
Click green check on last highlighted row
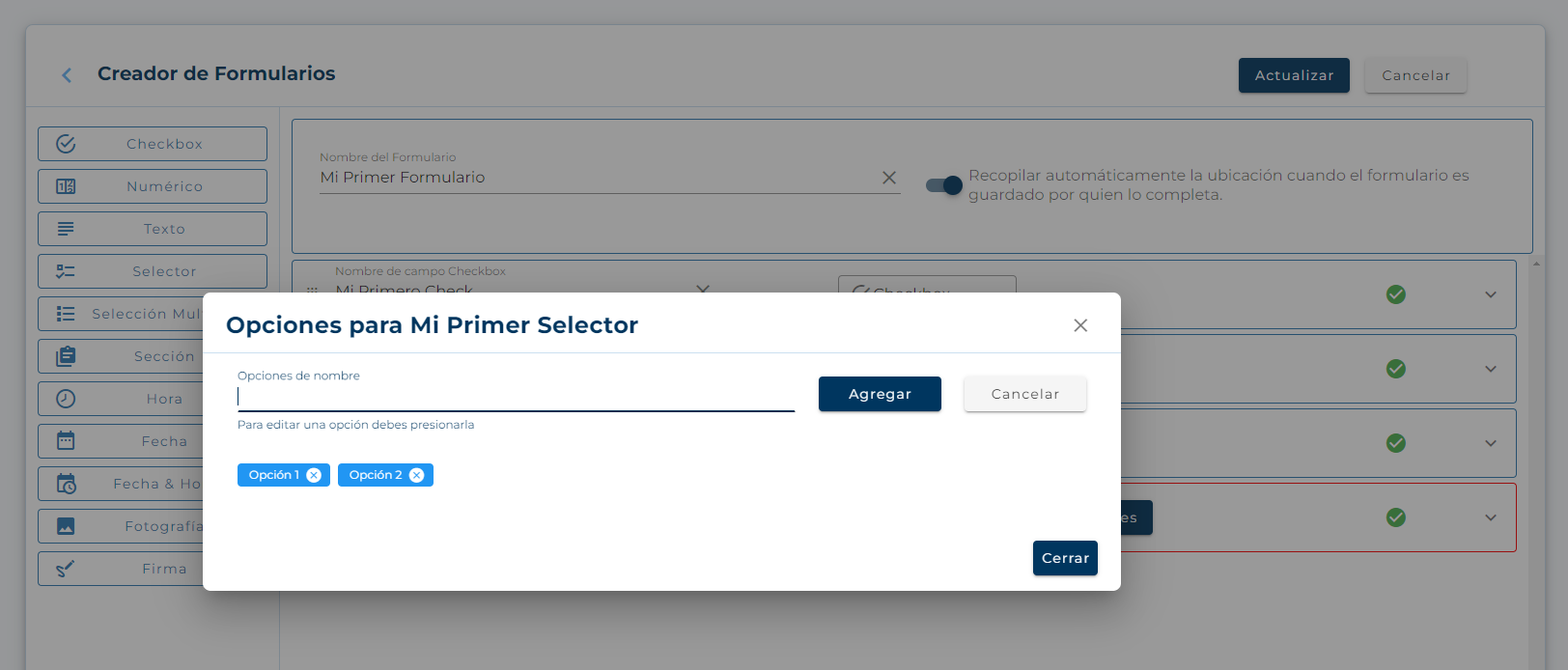(x=1396, y=517)
